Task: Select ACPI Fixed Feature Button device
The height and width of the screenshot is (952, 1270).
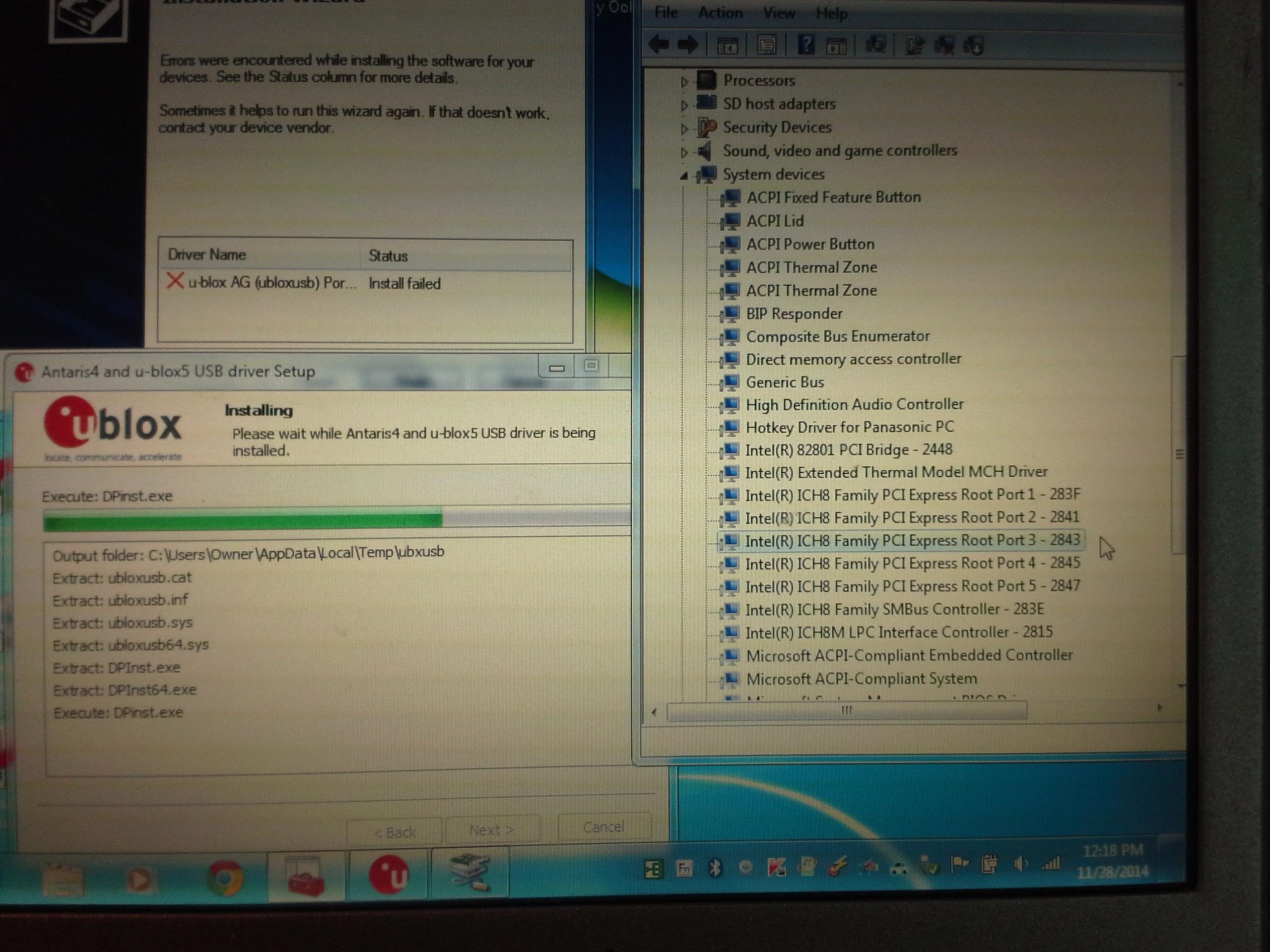Action: [x=833, y=197]
